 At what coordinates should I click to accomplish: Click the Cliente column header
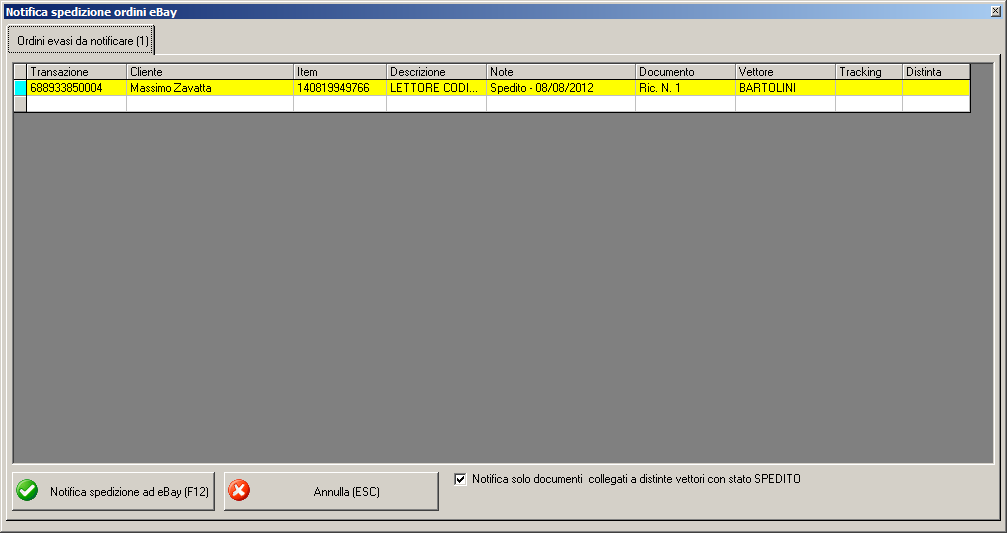coord(210,72)
